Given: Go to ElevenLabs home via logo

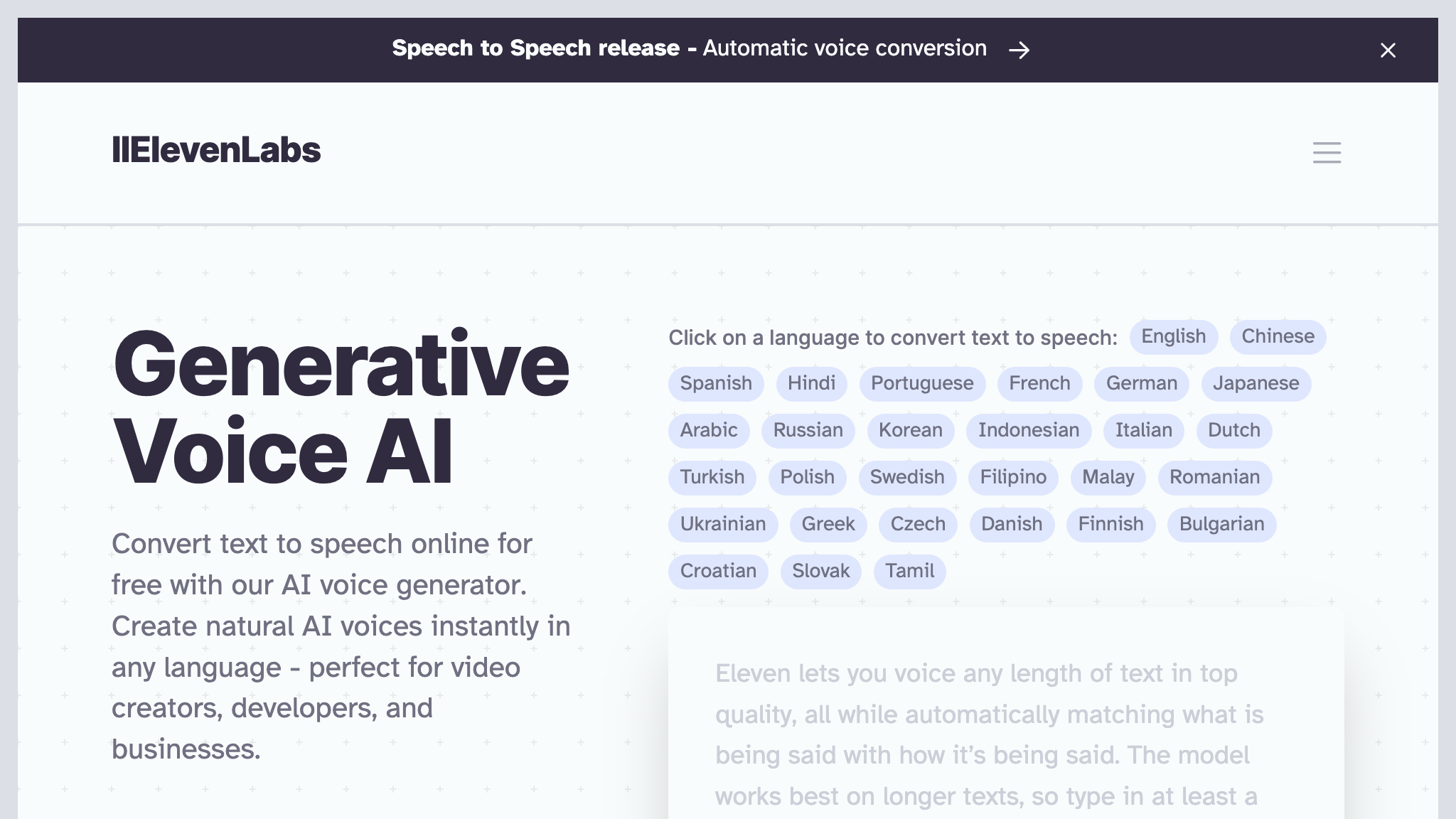Looking at the screenshot, I should tap(216, 151).
